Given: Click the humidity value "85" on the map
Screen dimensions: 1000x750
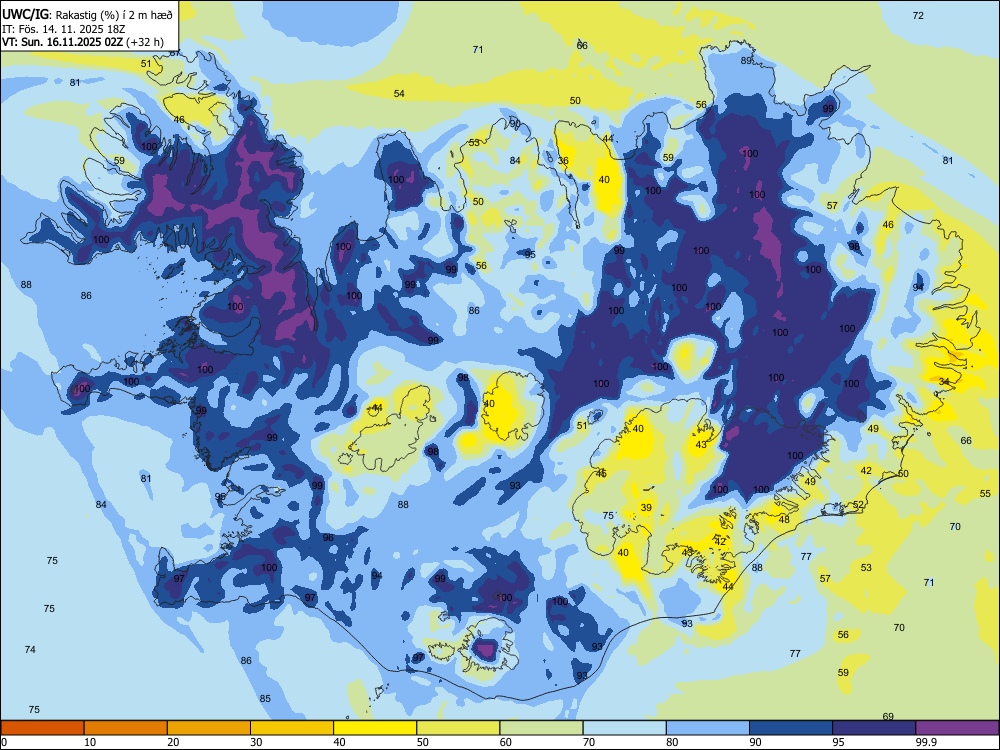Looking at the screenshot, I should pos(265,698).
